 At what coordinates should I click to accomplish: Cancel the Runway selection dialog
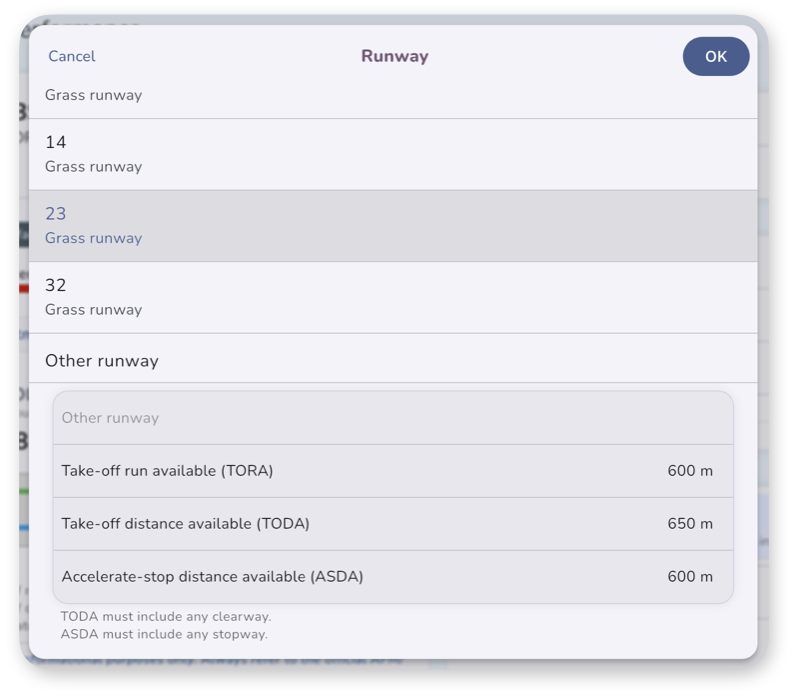[71, 56]
